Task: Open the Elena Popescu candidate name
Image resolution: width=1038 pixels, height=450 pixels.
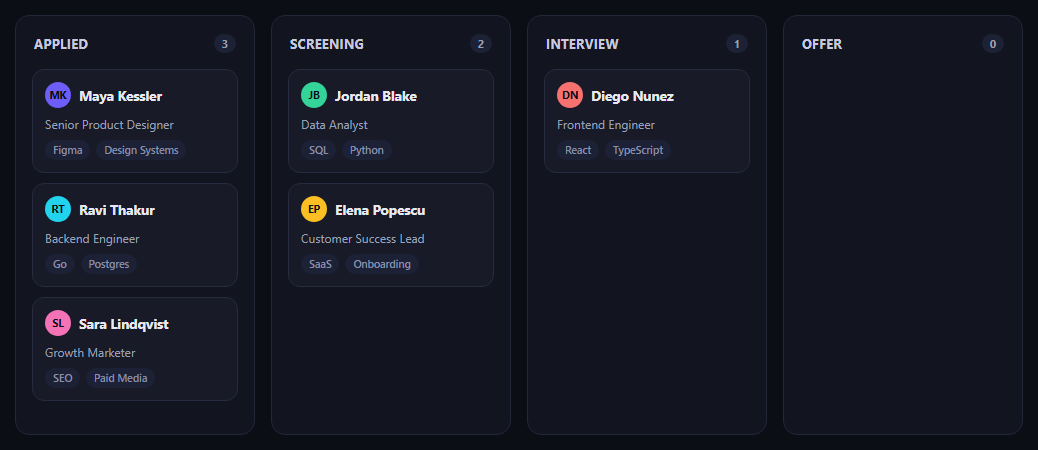Action: pyautogui.click(x=380, y=210)
